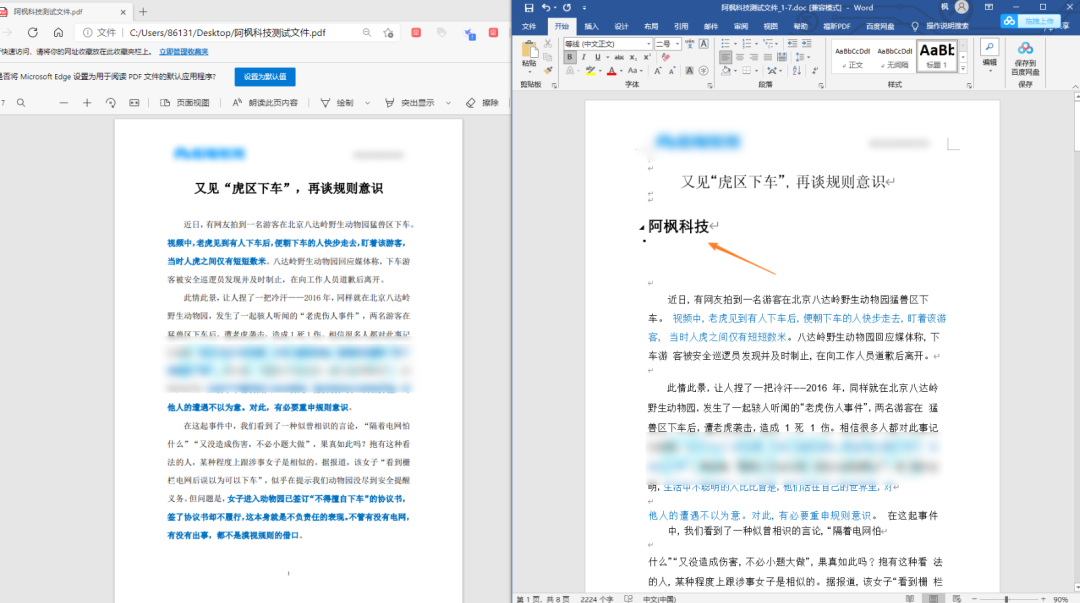Expand the Draw tool dropdown arrow in PDF toolbar

366,103
